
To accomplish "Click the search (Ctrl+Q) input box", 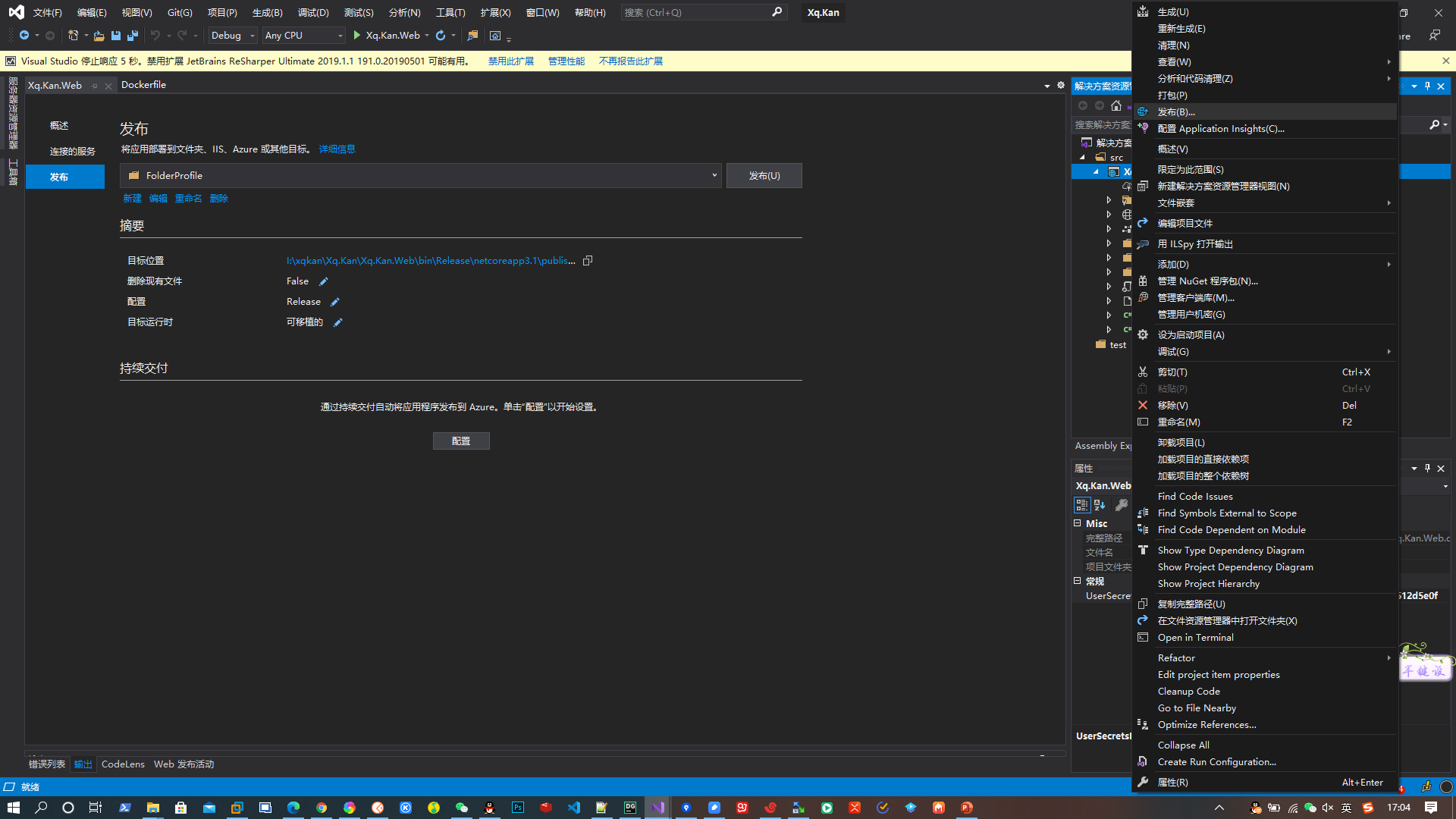I will point(694,13).
